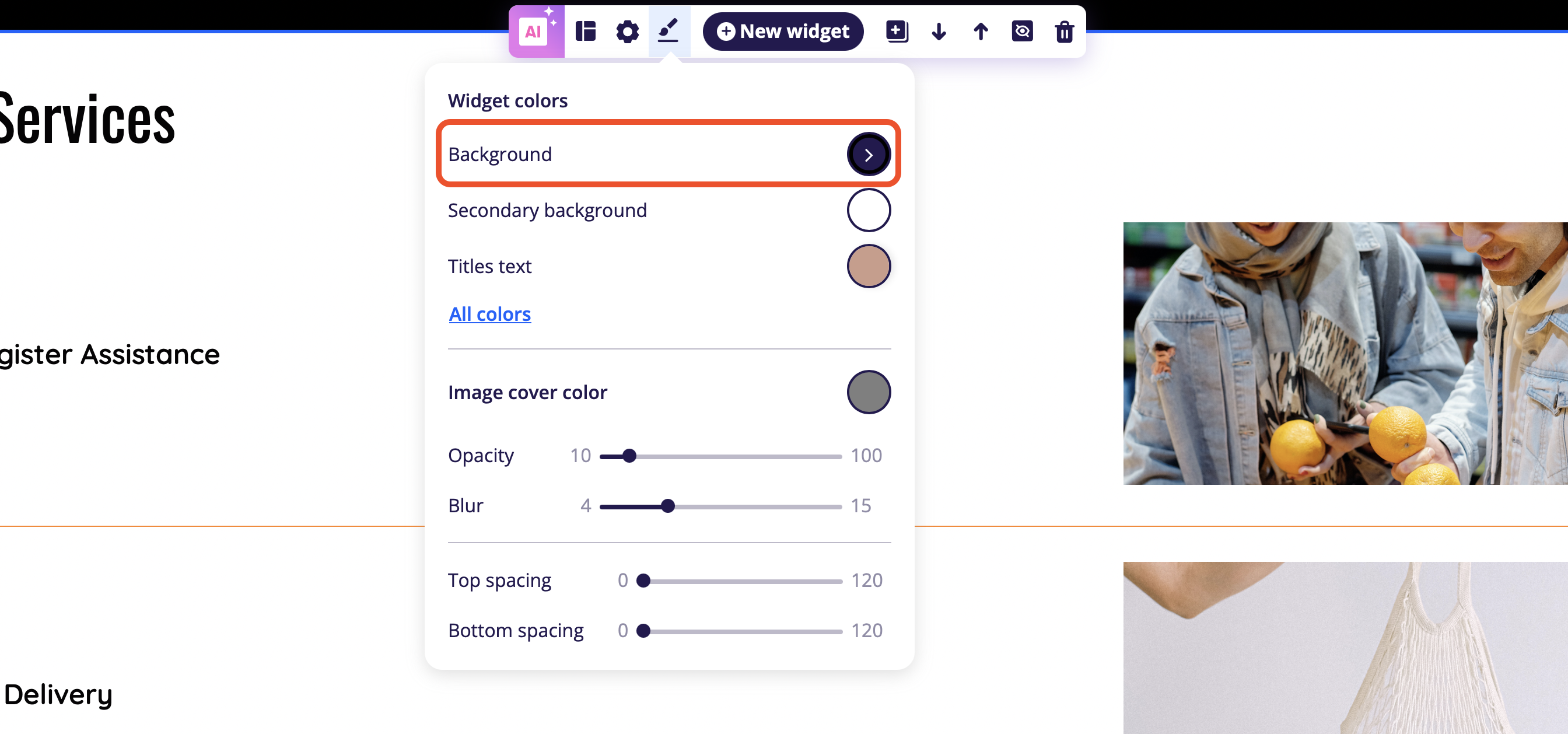Image resolution: width=1568 pixels, height=734 pixels.
Task: Open widget settings gear
Action: [x=627, y=32]
